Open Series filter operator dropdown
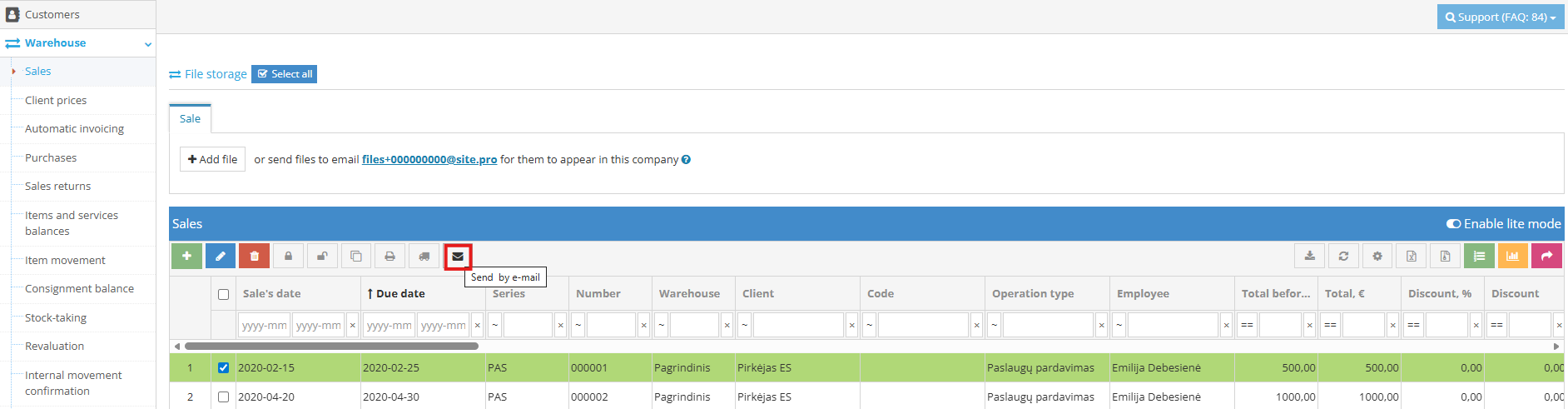Screen dimensions: 1568x409 [x=494, y=325]
